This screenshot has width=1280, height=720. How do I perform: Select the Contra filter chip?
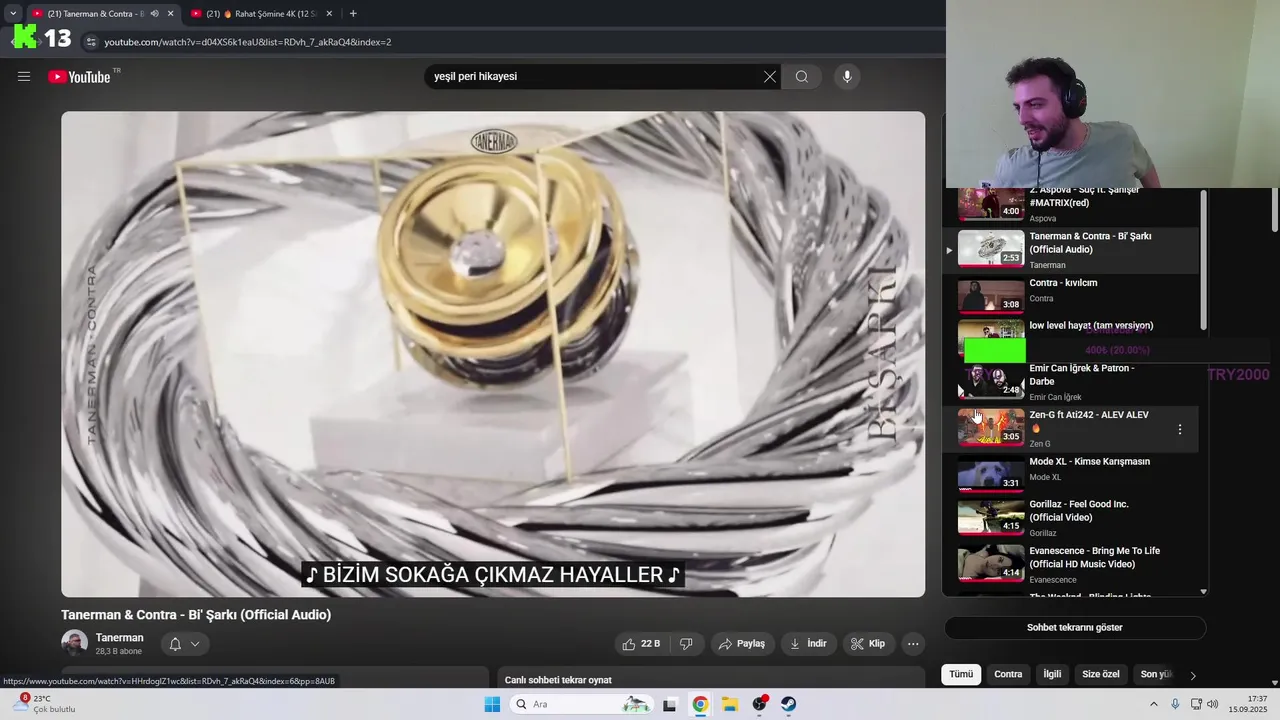[1008, 675]
